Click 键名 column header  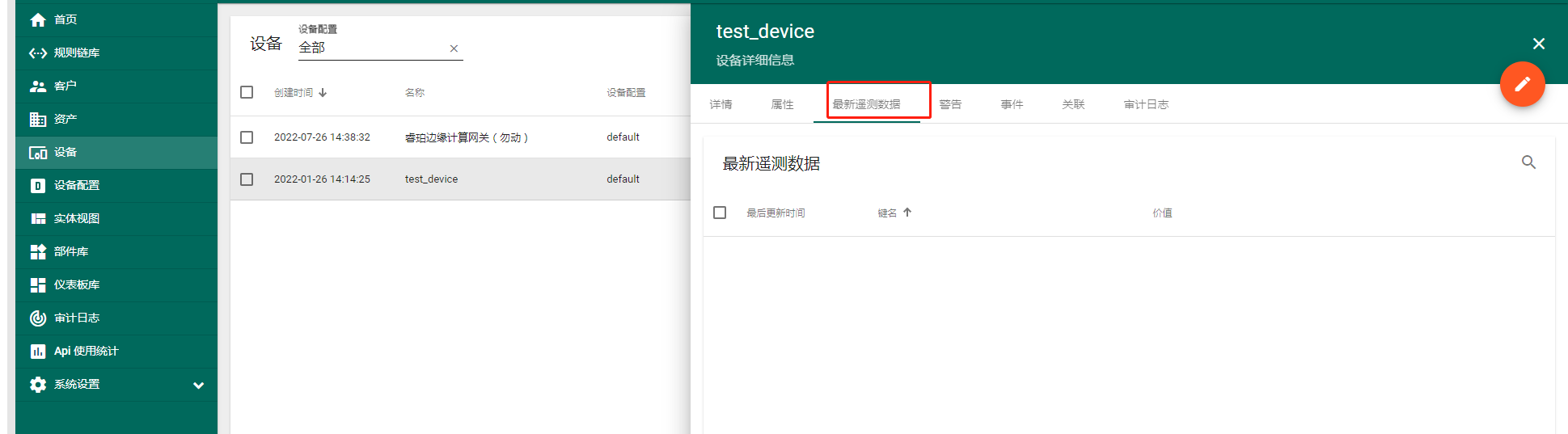pos(887,213)
